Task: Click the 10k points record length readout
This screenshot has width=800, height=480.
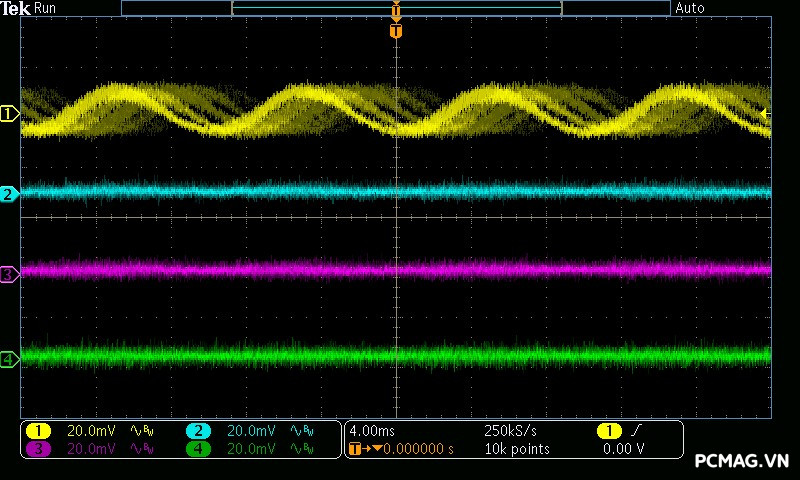Action: click(x=516, y=449)
